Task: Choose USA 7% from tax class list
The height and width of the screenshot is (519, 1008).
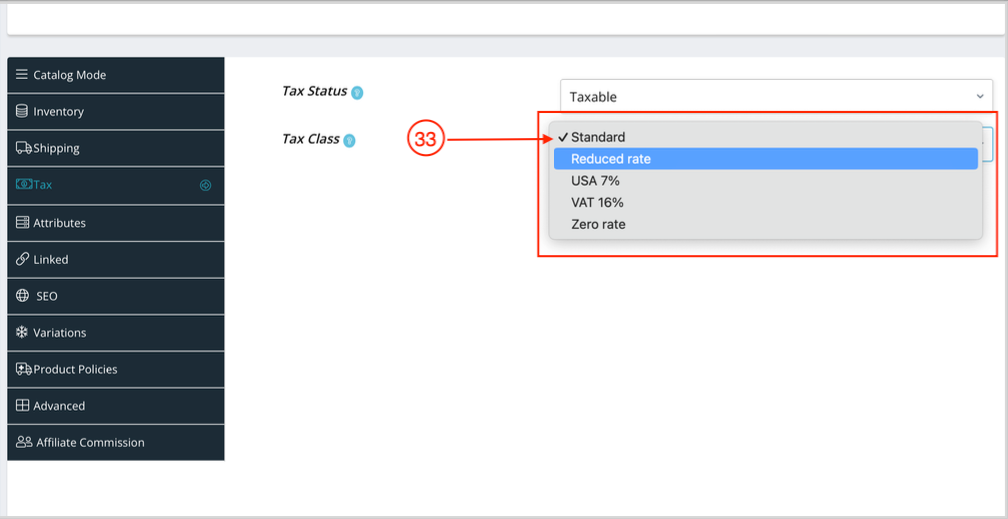Action: [595, 181]
